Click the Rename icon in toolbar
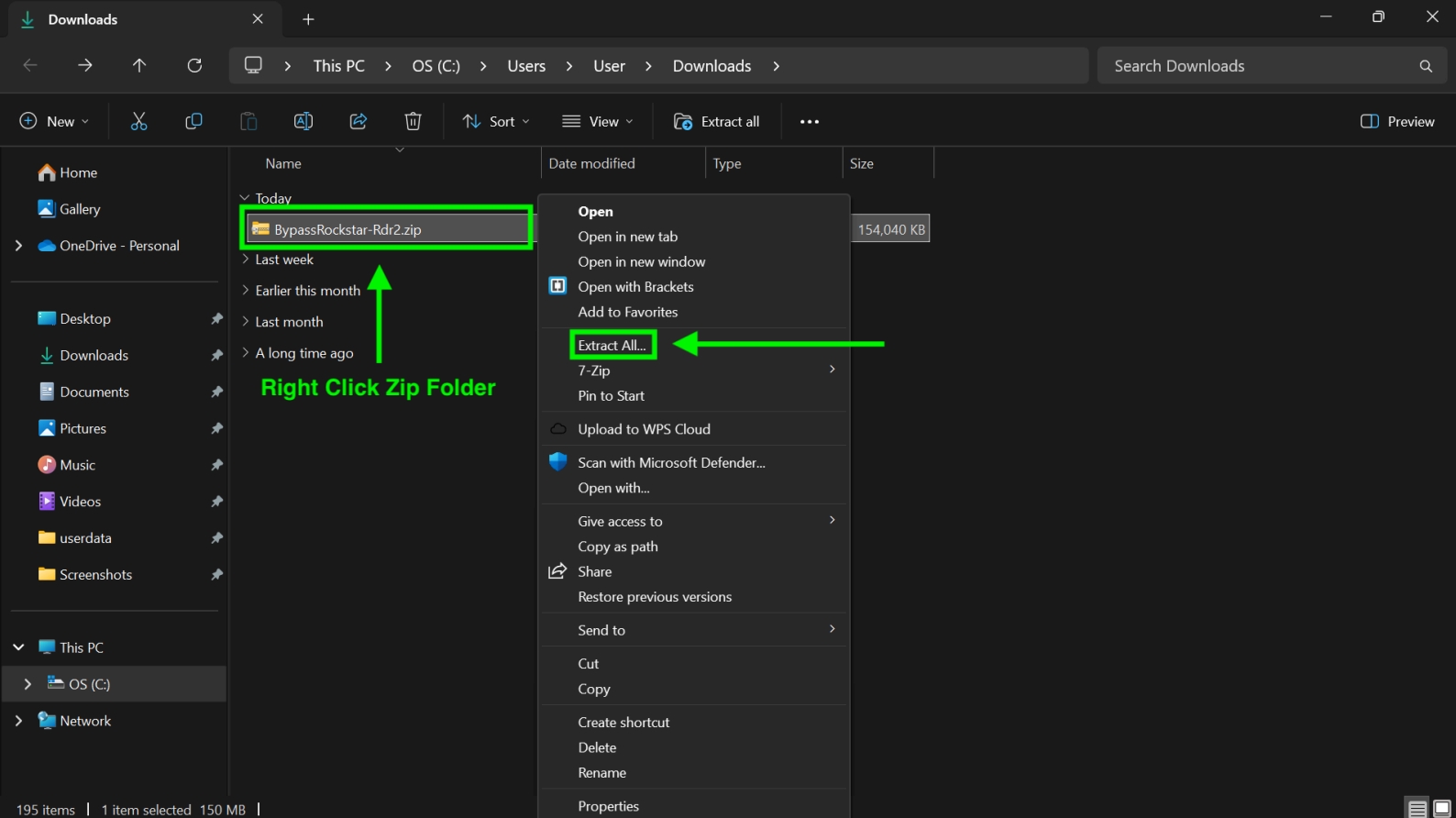The height and width of the screenshot is (818, 1456). [x=303, y=121]
